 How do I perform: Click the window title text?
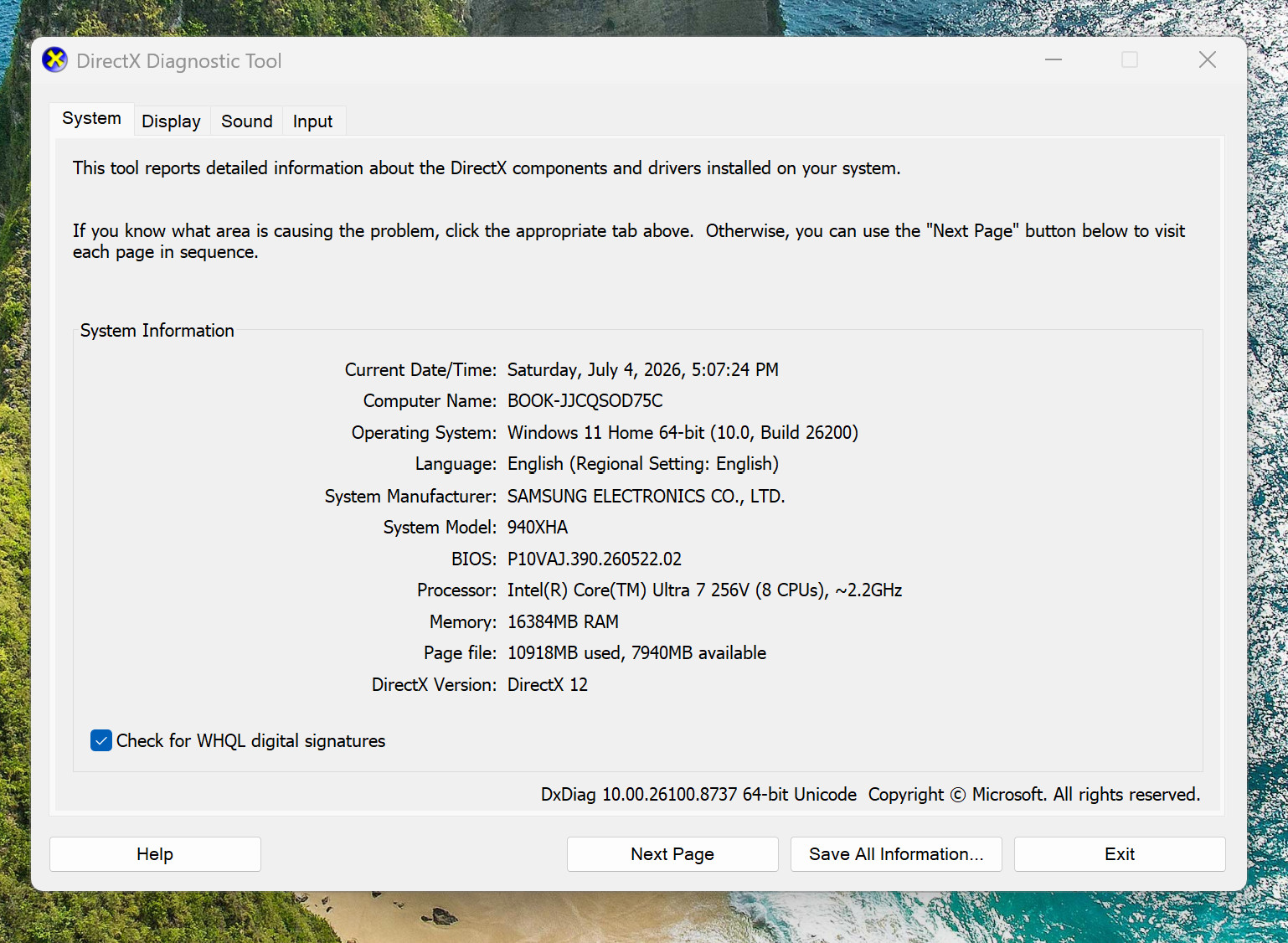[179, 61]
